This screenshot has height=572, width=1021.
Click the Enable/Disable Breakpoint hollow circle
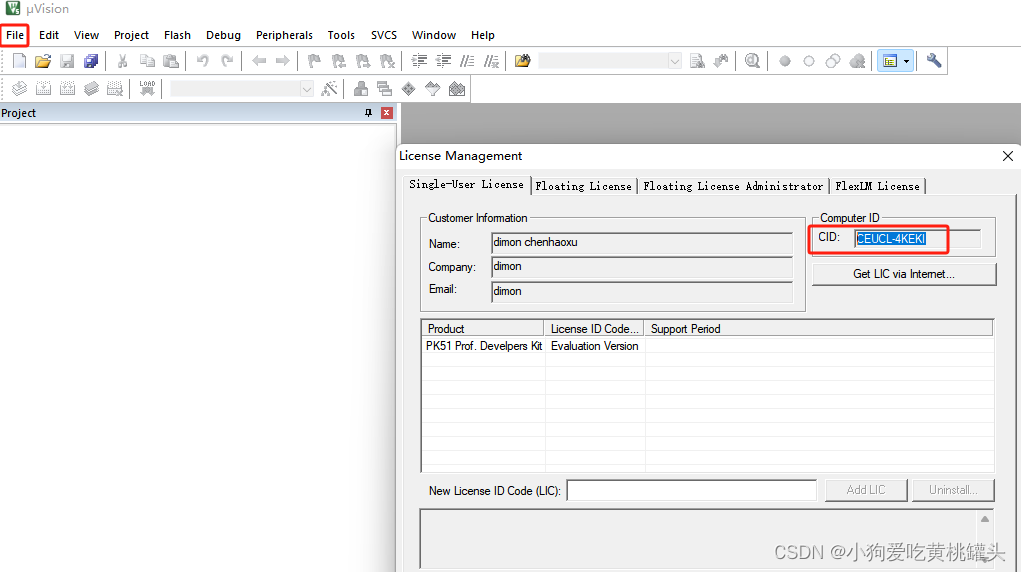pos(809,61)
